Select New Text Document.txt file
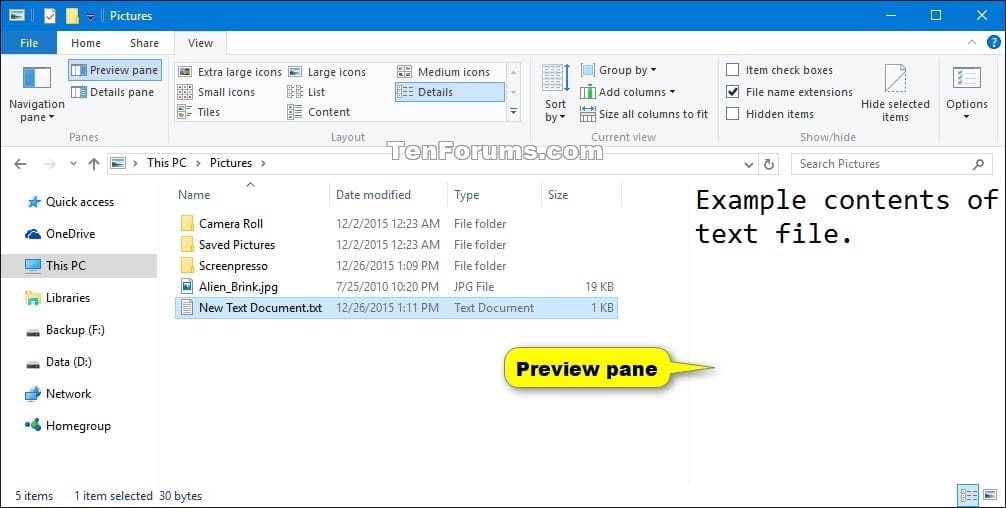 (396, 308)
